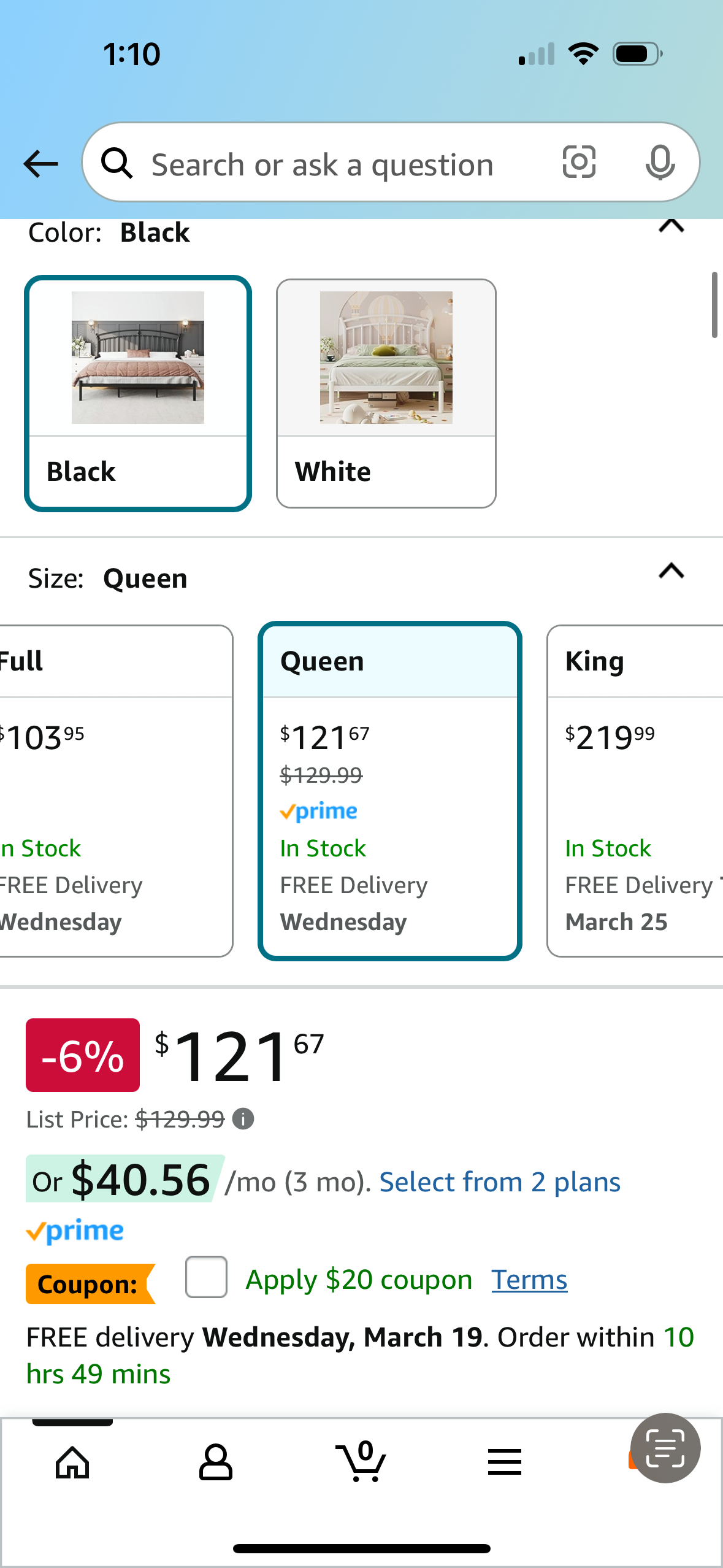Tap the floating scan text button
This screenshot has height=1568, width=723.
pos(665,1448)
